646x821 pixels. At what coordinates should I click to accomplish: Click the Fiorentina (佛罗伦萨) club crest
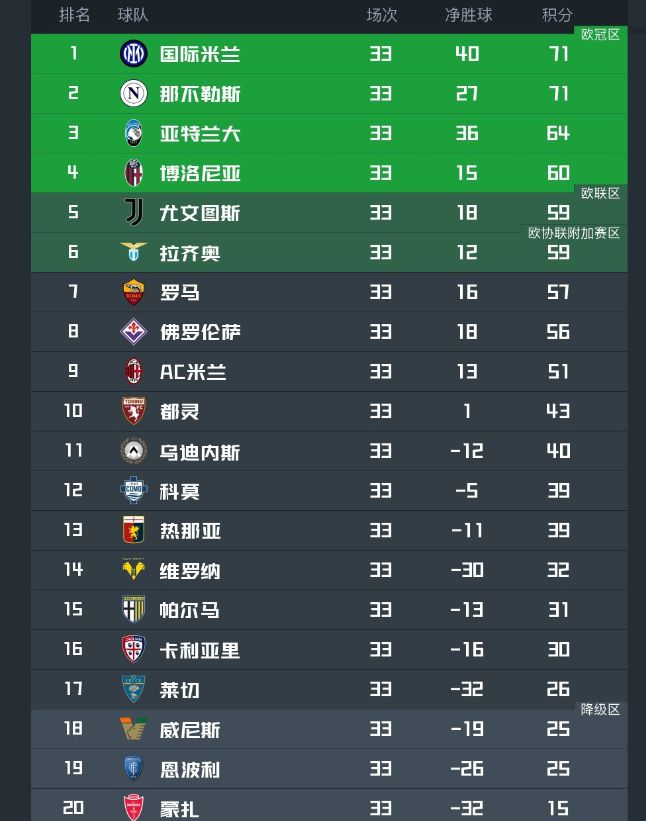tap(133, 332)
